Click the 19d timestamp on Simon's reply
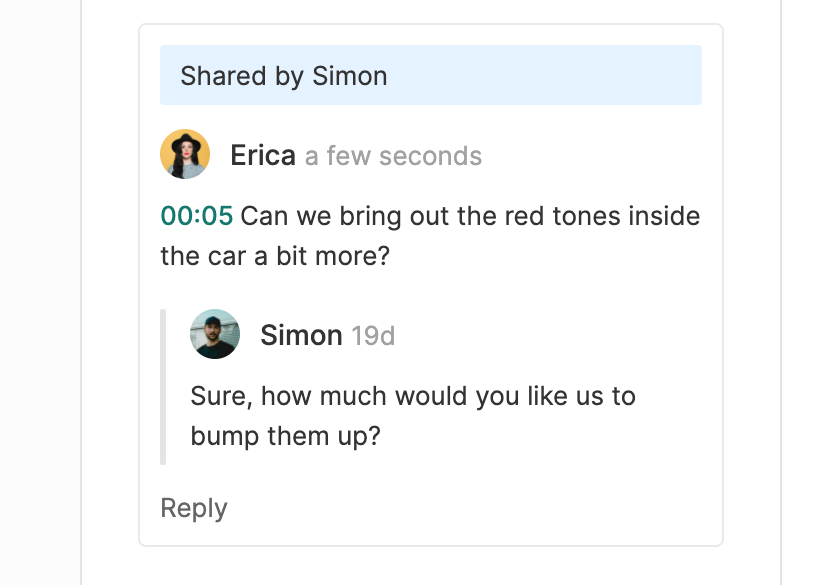 click(x=373, y=336)
